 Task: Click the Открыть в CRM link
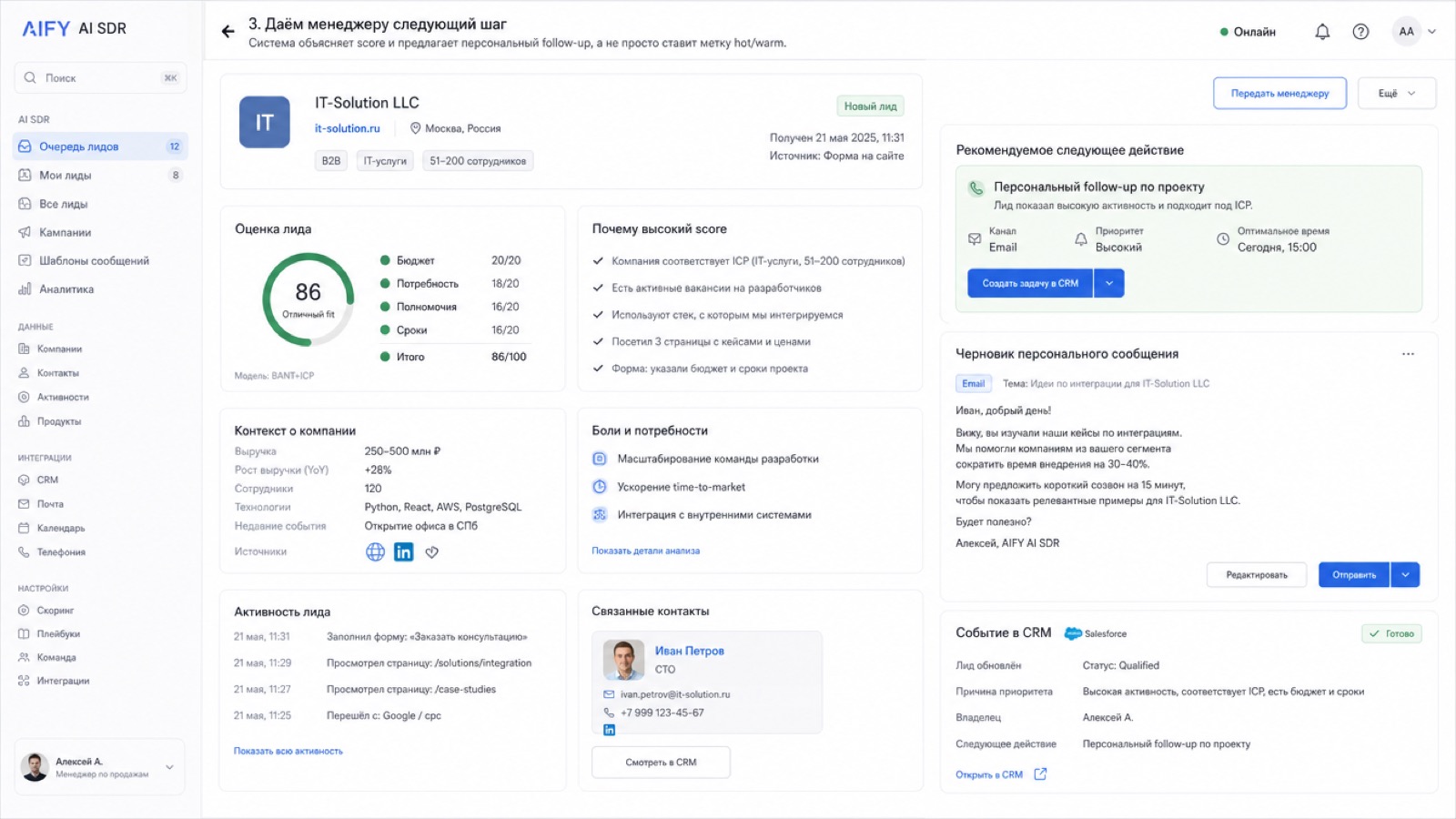(989, 774)
